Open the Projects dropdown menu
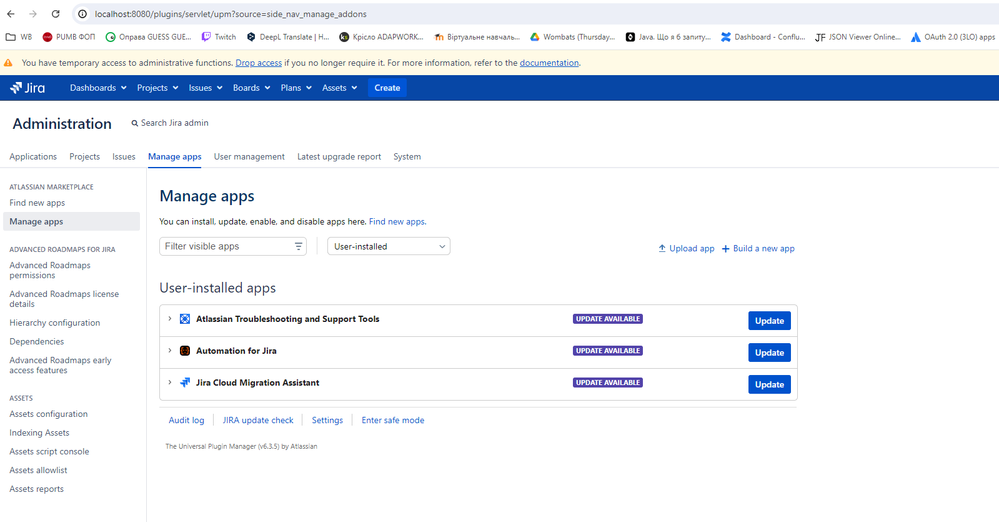This screenshot has height=522, width=999. coord(157,88)
